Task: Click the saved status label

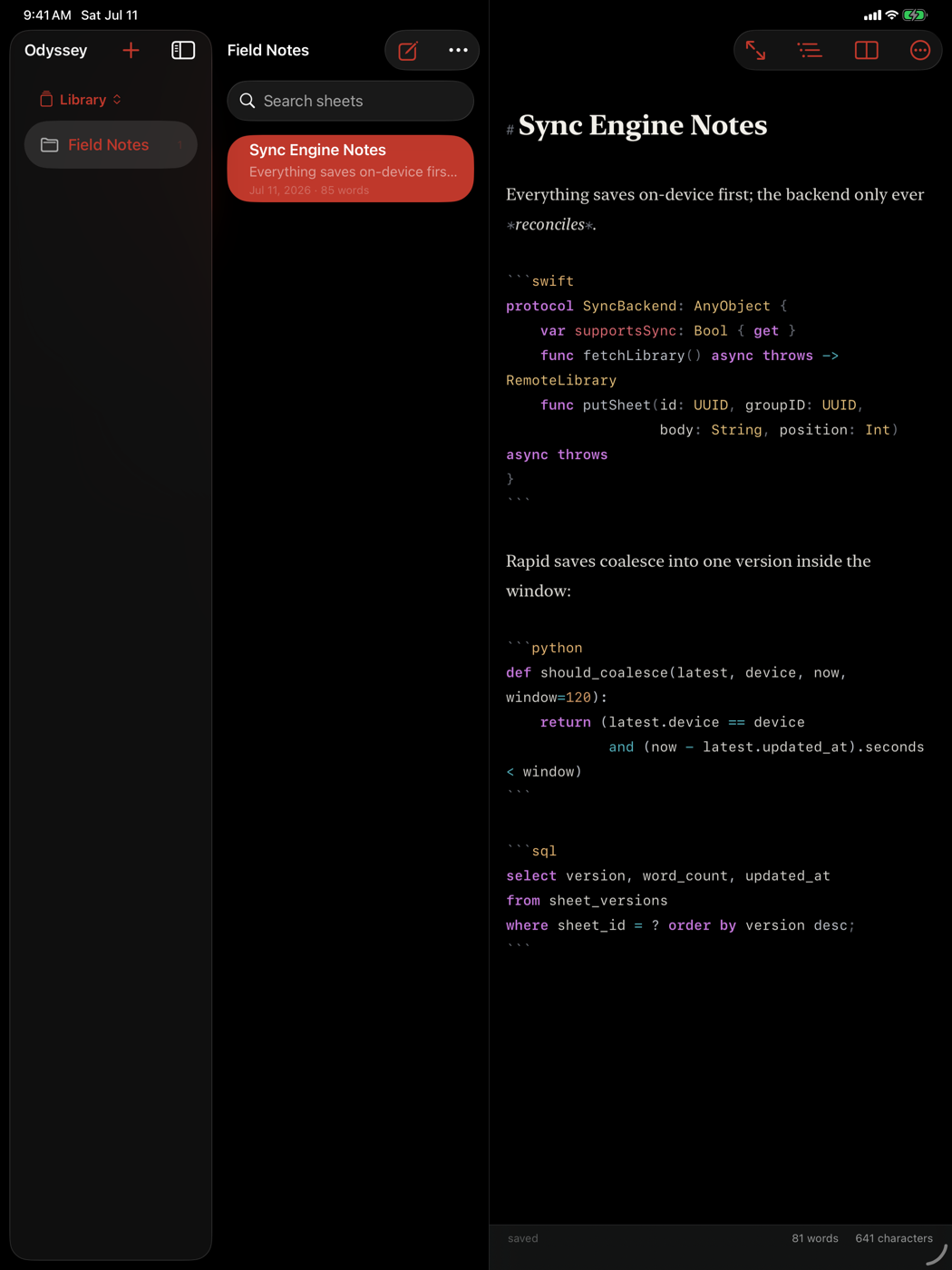Action: click(523, 1238)
